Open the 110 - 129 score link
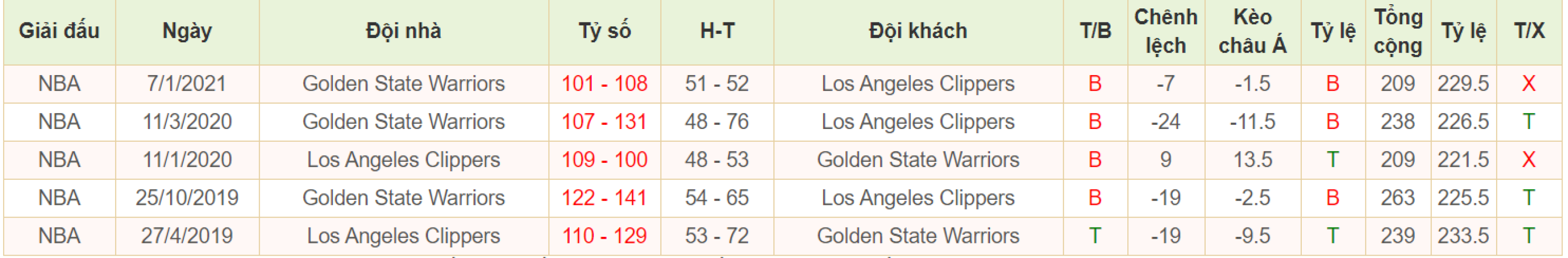Image resolution: width=1568 pixels, height=258 pixels. 604,236
